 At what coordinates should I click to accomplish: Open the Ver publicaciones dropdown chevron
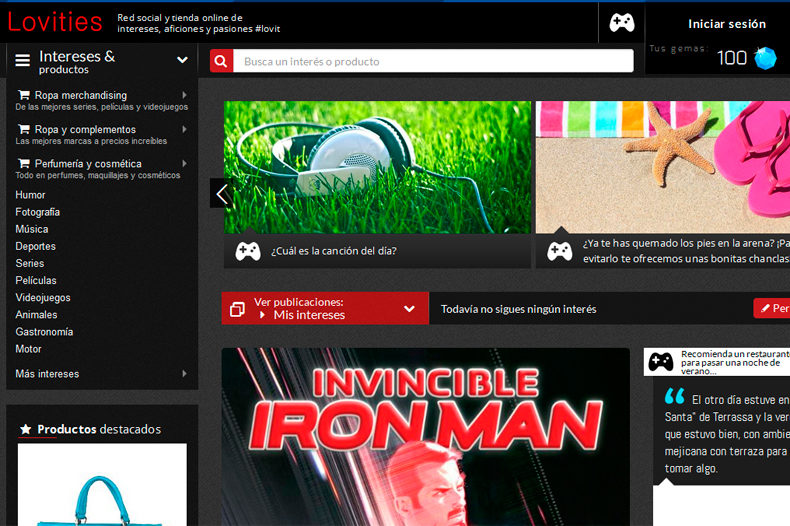pyautogui.click(x=409, y=309)
